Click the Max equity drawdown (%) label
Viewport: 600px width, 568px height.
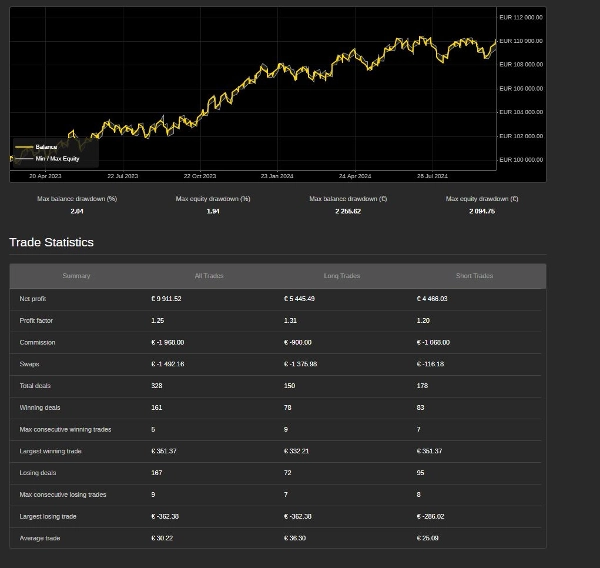tap(213, 199)
